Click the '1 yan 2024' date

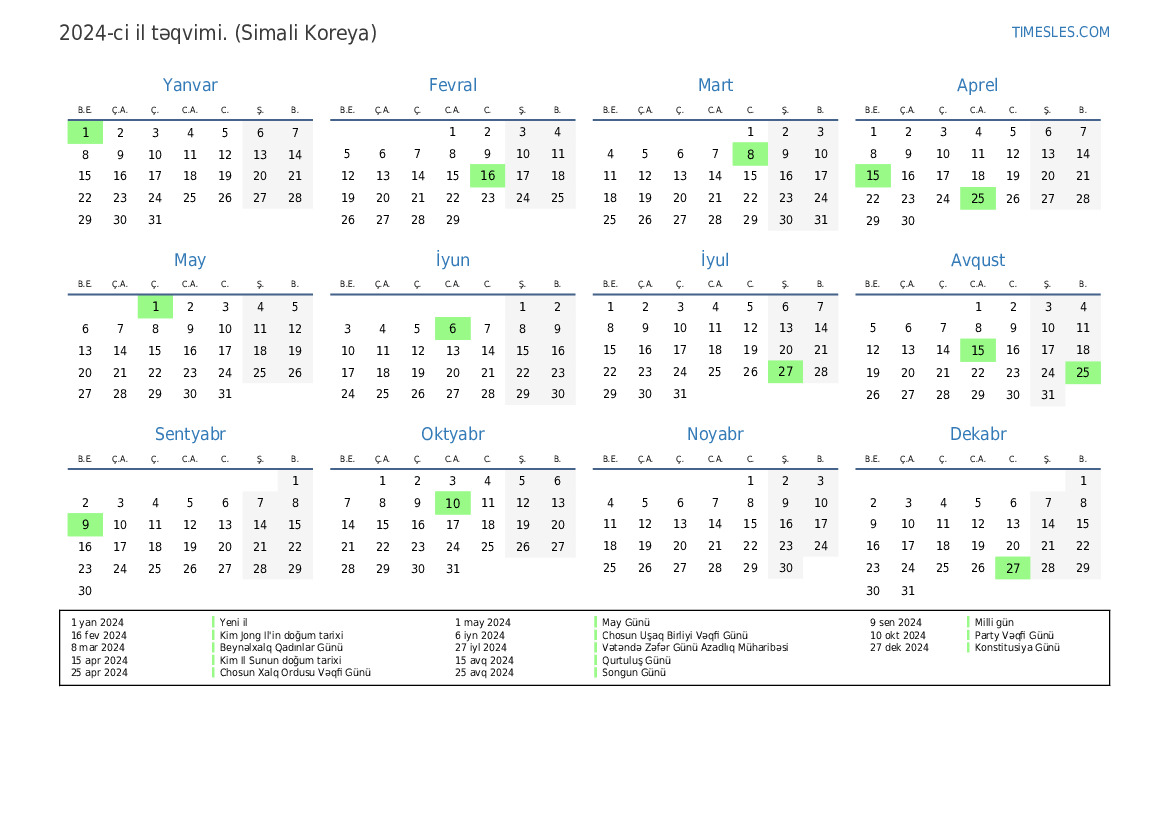pos(98,622)
